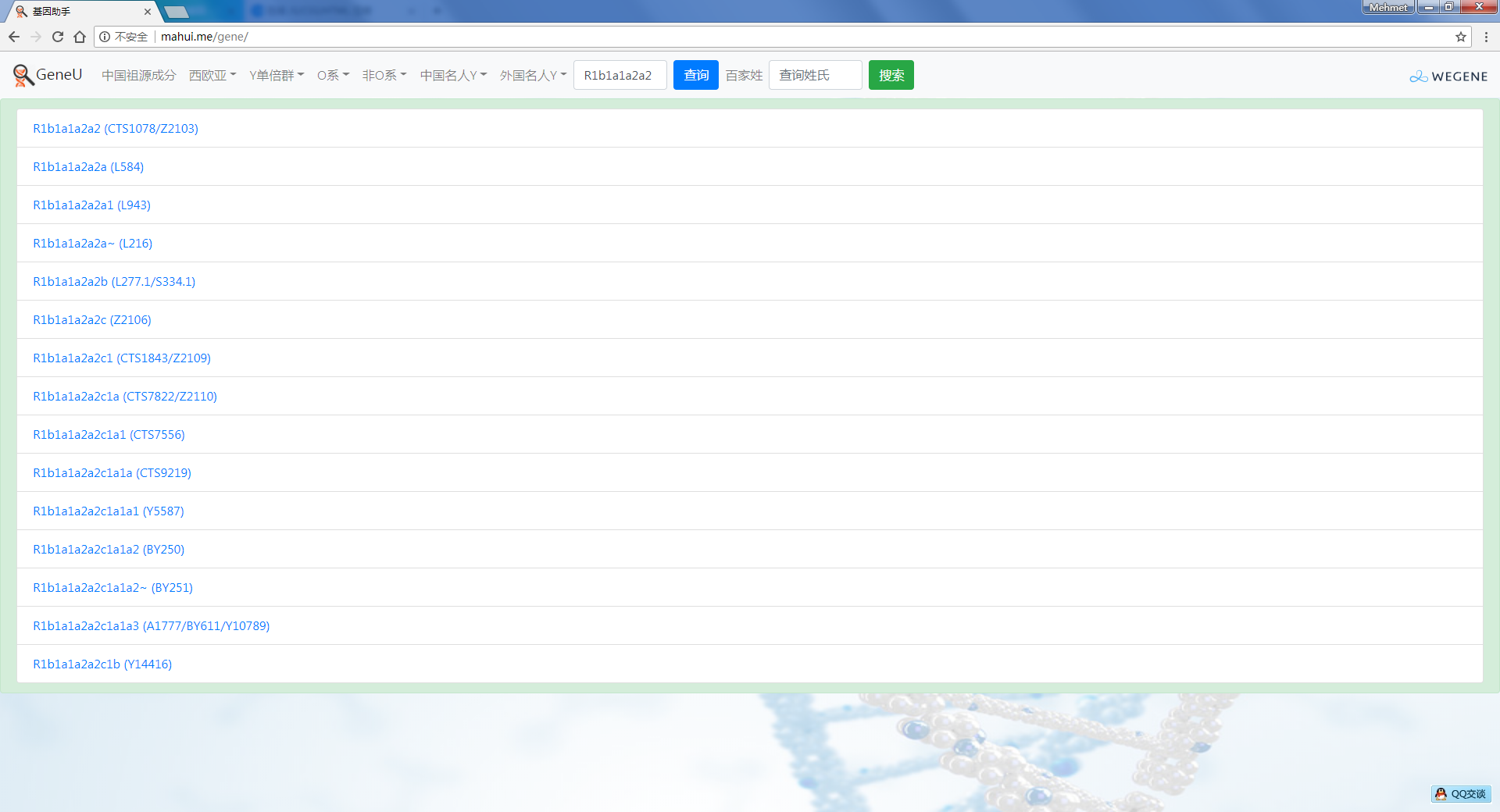Open the R1b1a1a2a2c1a1a2 (BY250) link
The width and height of the screenshot is (1500, 812).
[109, 549]
